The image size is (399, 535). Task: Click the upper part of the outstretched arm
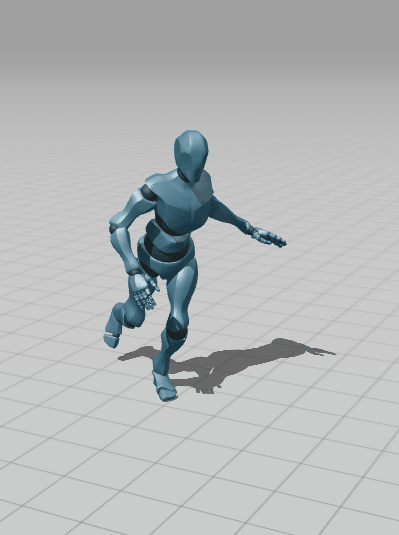[229, 213]
